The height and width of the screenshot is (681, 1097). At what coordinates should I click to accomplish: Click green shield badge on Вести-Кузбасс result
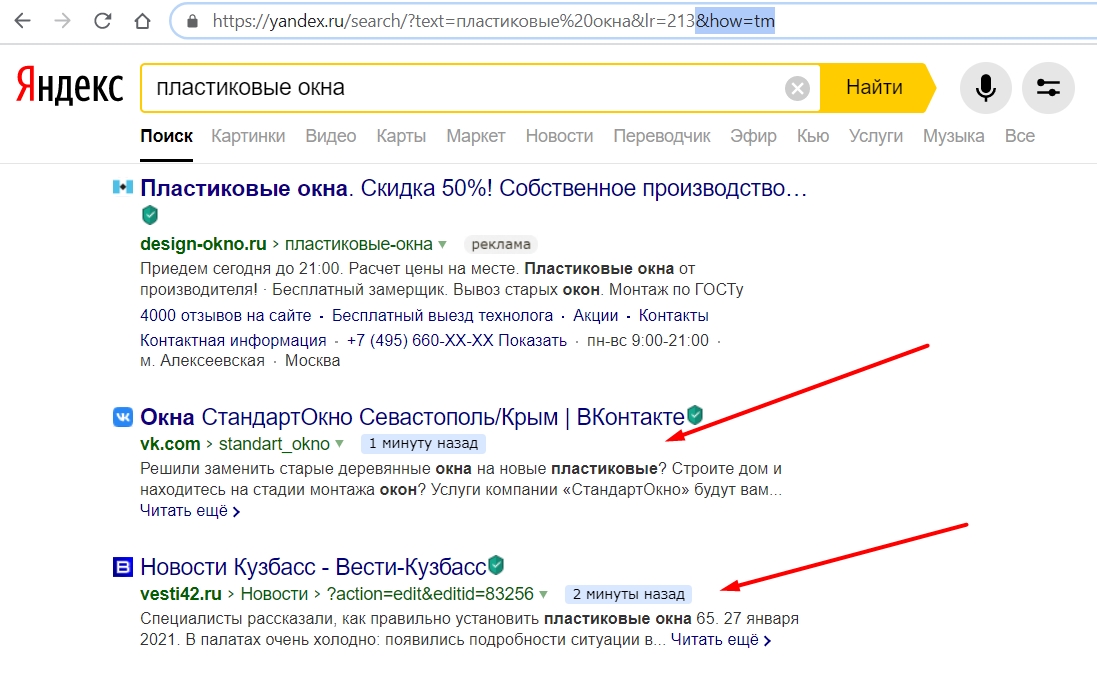tap(495, 566)
